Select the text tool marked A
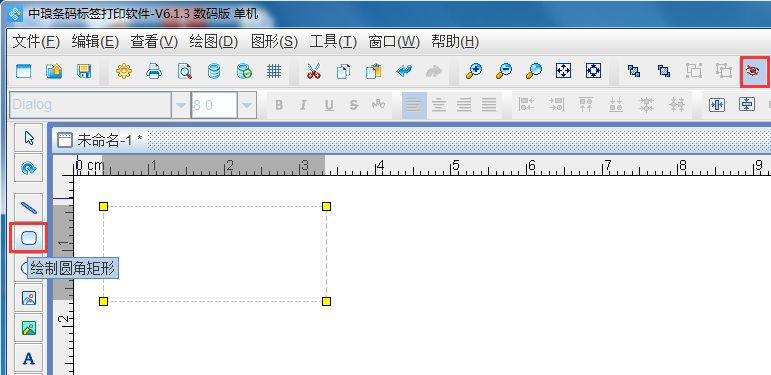Image resolution: width=771 pixels, height=375 pixels. tap(29, 359)
